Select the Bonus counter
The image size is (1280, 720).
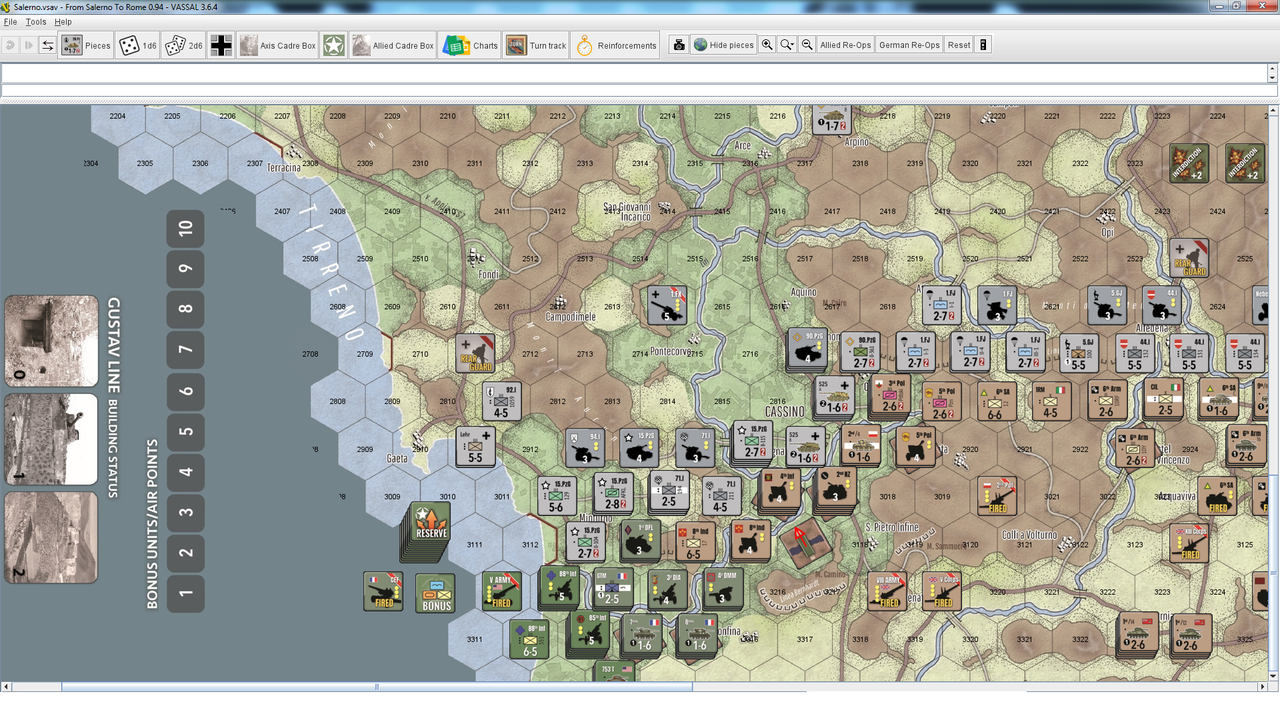click(435, 593)
